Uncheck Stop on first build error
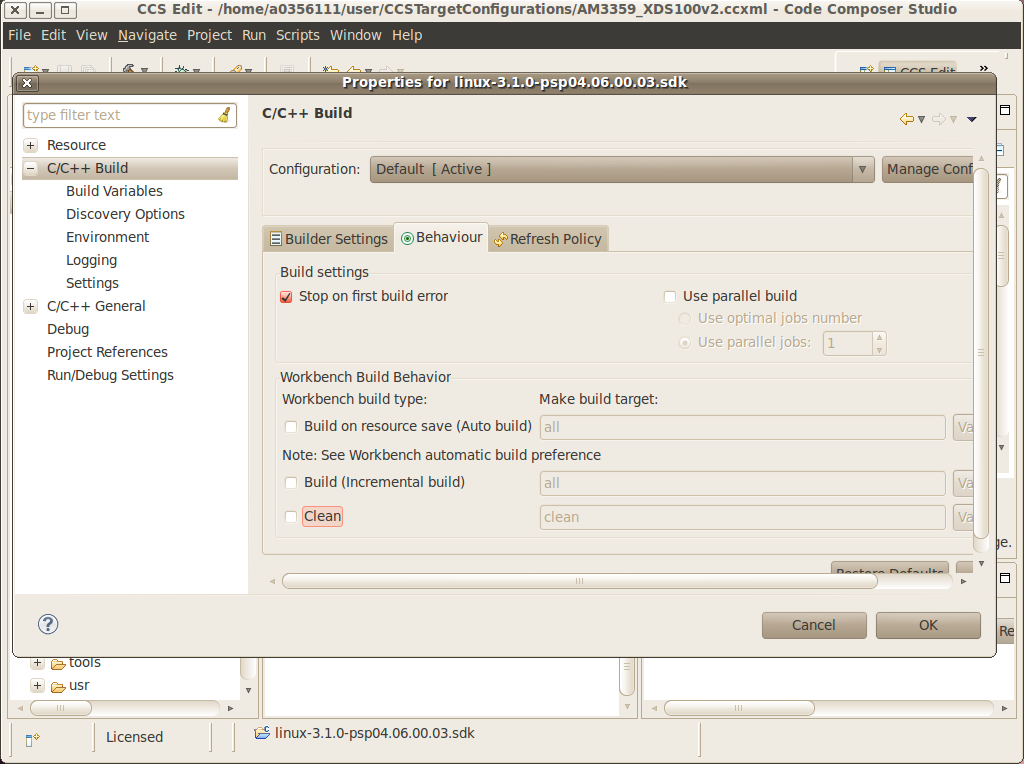Screen dimensions: 1024x764 point(285,296)
